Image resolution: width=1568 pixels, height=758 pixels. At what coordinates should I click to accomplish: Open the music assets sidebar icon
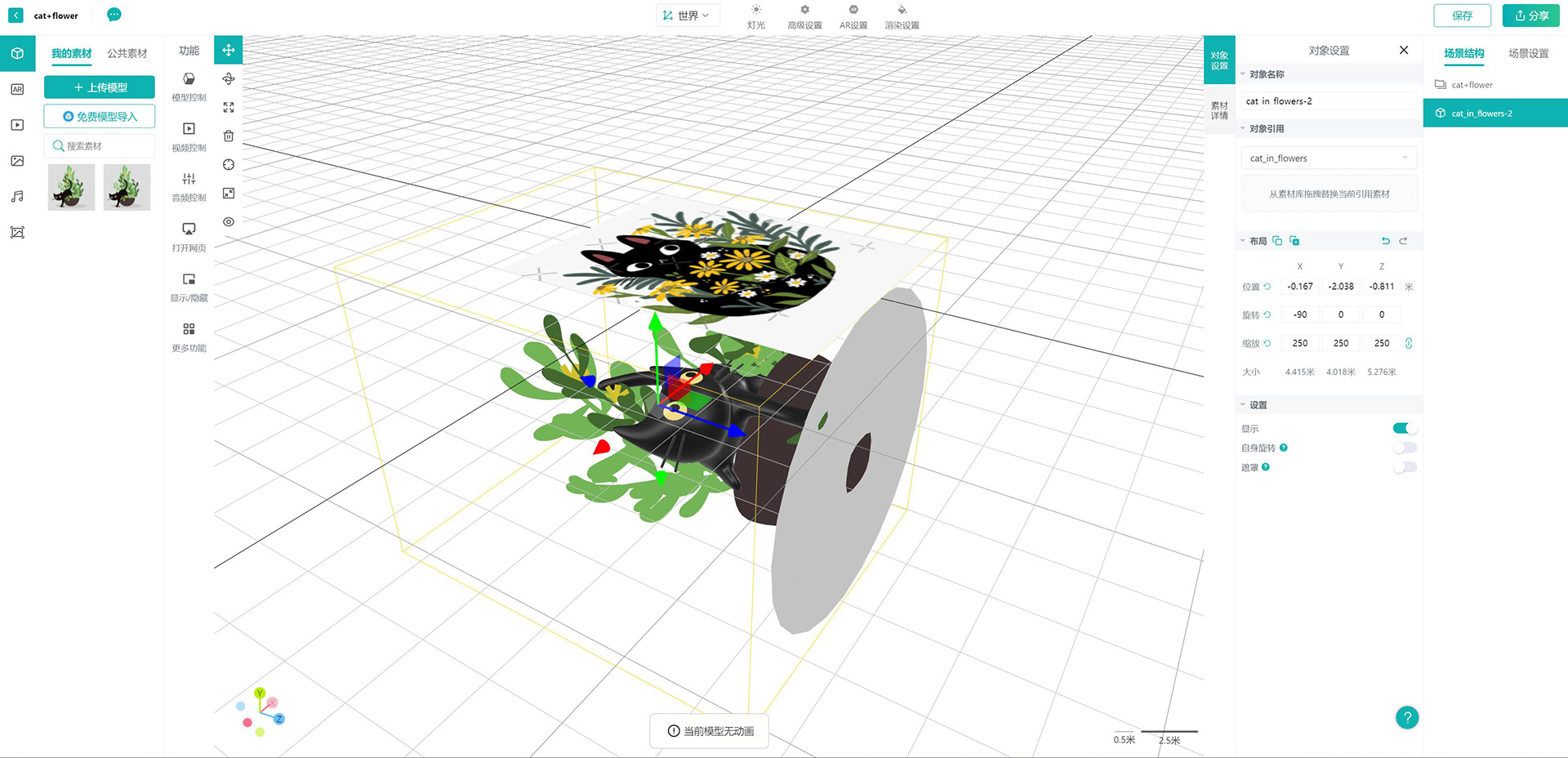[17, 197]
